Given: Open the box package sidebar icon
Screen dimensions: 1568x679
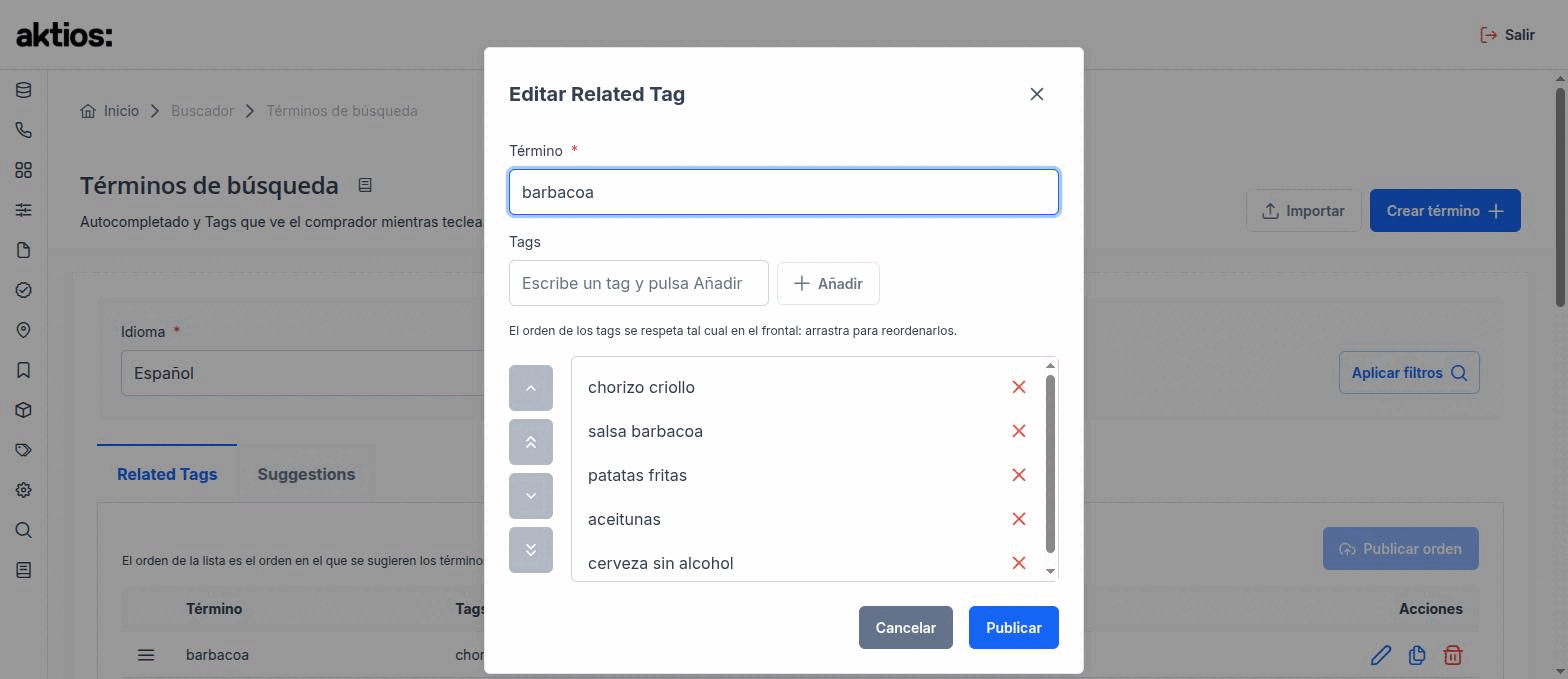Looking at the screenshot, I should tap(23, 410).
